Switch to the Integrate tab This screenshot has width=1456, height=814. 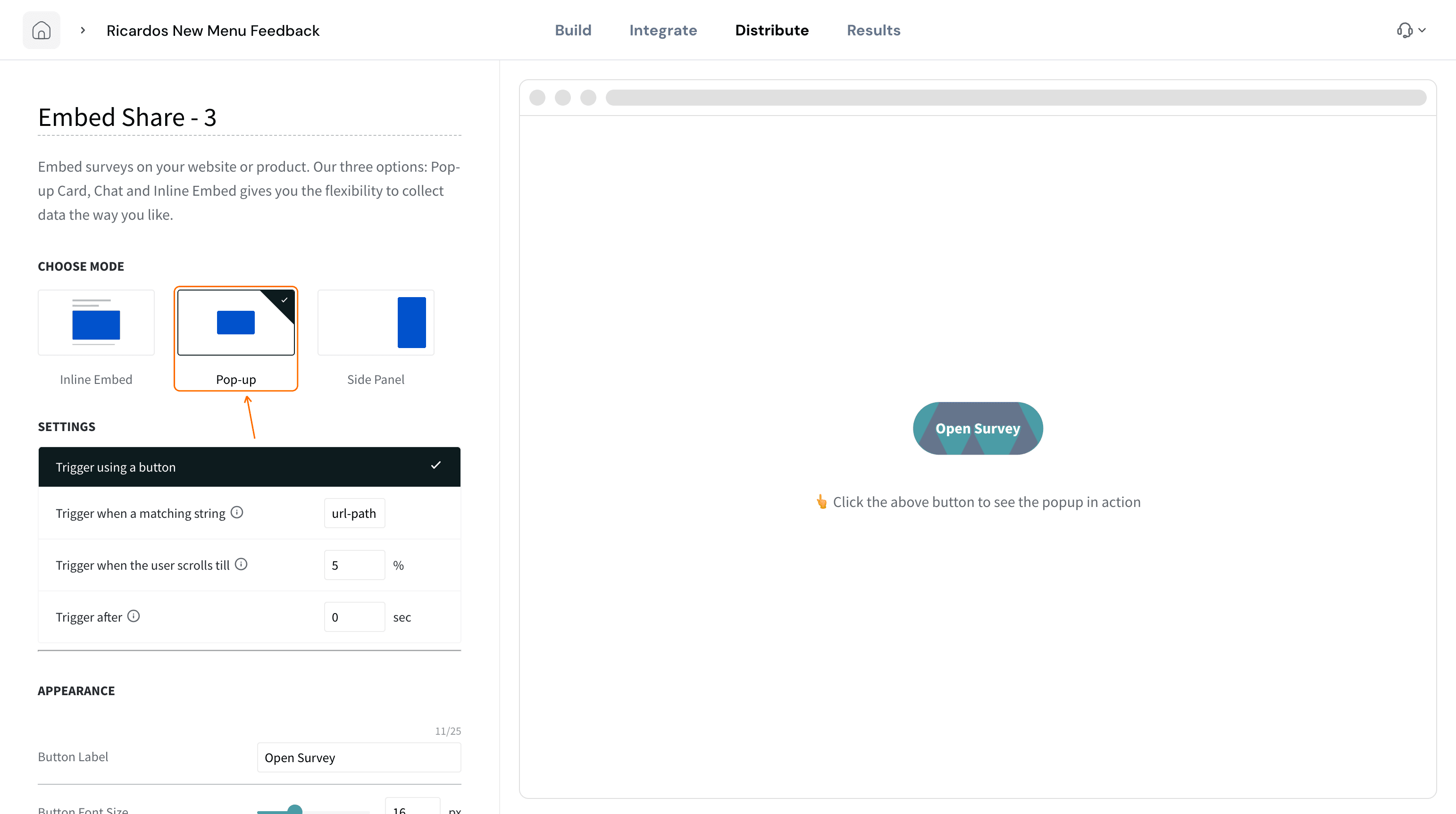click(663, 30)
